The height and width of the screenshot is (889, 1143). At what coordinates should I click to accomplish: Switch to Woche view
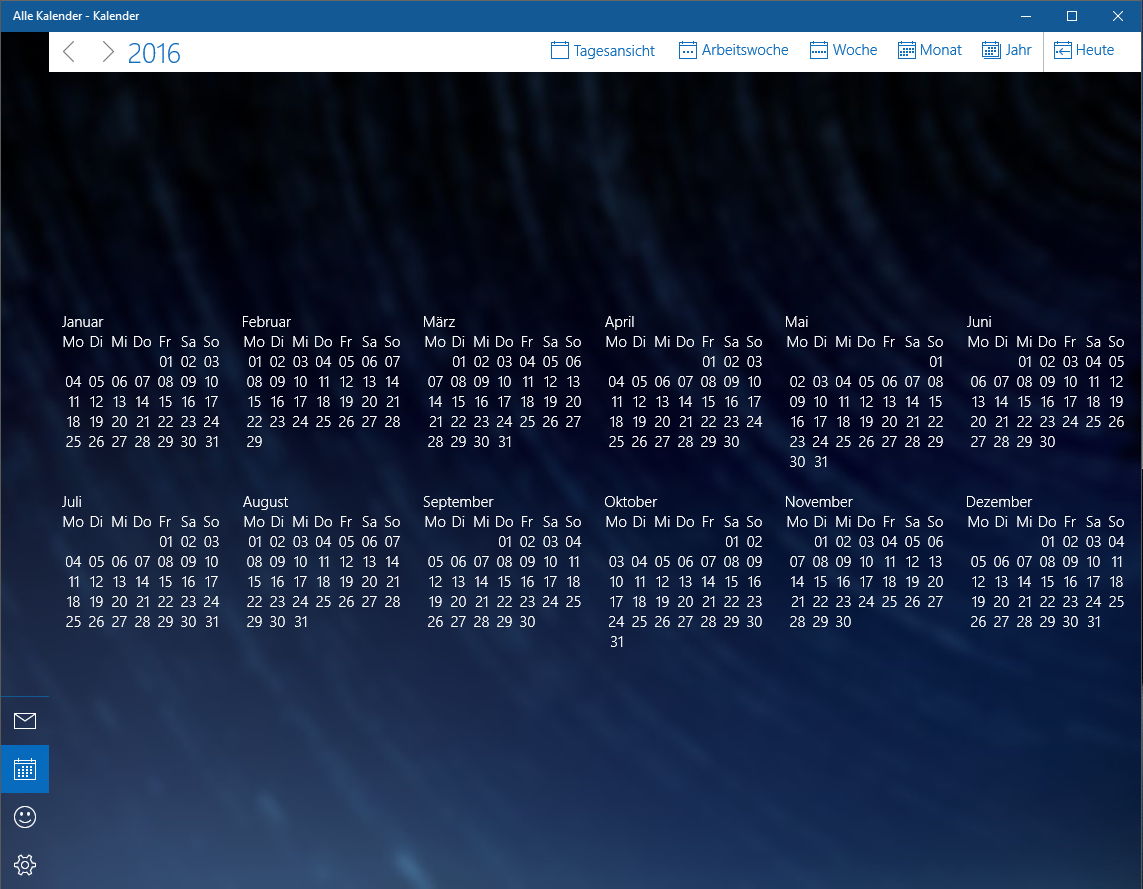click(843, 50)
